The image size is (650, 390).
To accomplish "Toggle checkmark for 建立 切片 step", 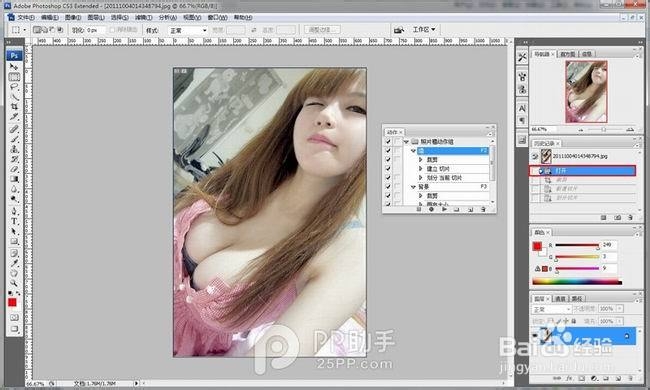I will click(x=388, y=169).
